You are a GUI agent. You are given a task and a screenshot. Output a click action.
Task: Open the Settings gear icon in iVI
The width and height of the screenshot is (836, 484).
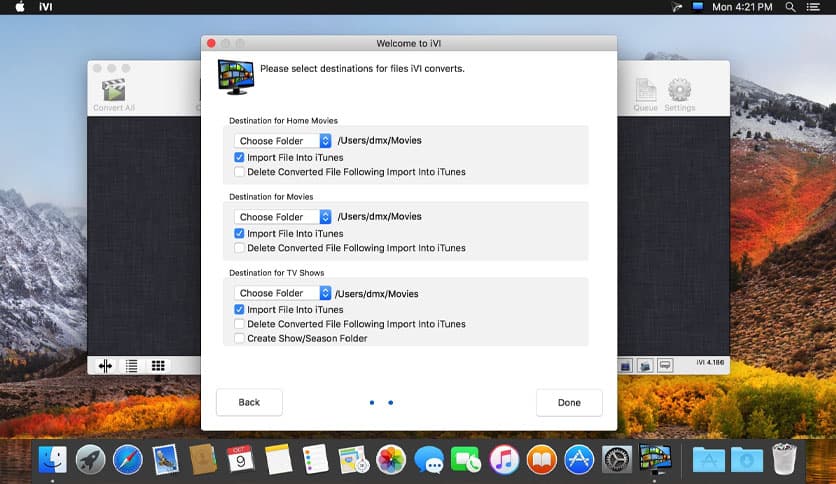[x=680, y=93]
